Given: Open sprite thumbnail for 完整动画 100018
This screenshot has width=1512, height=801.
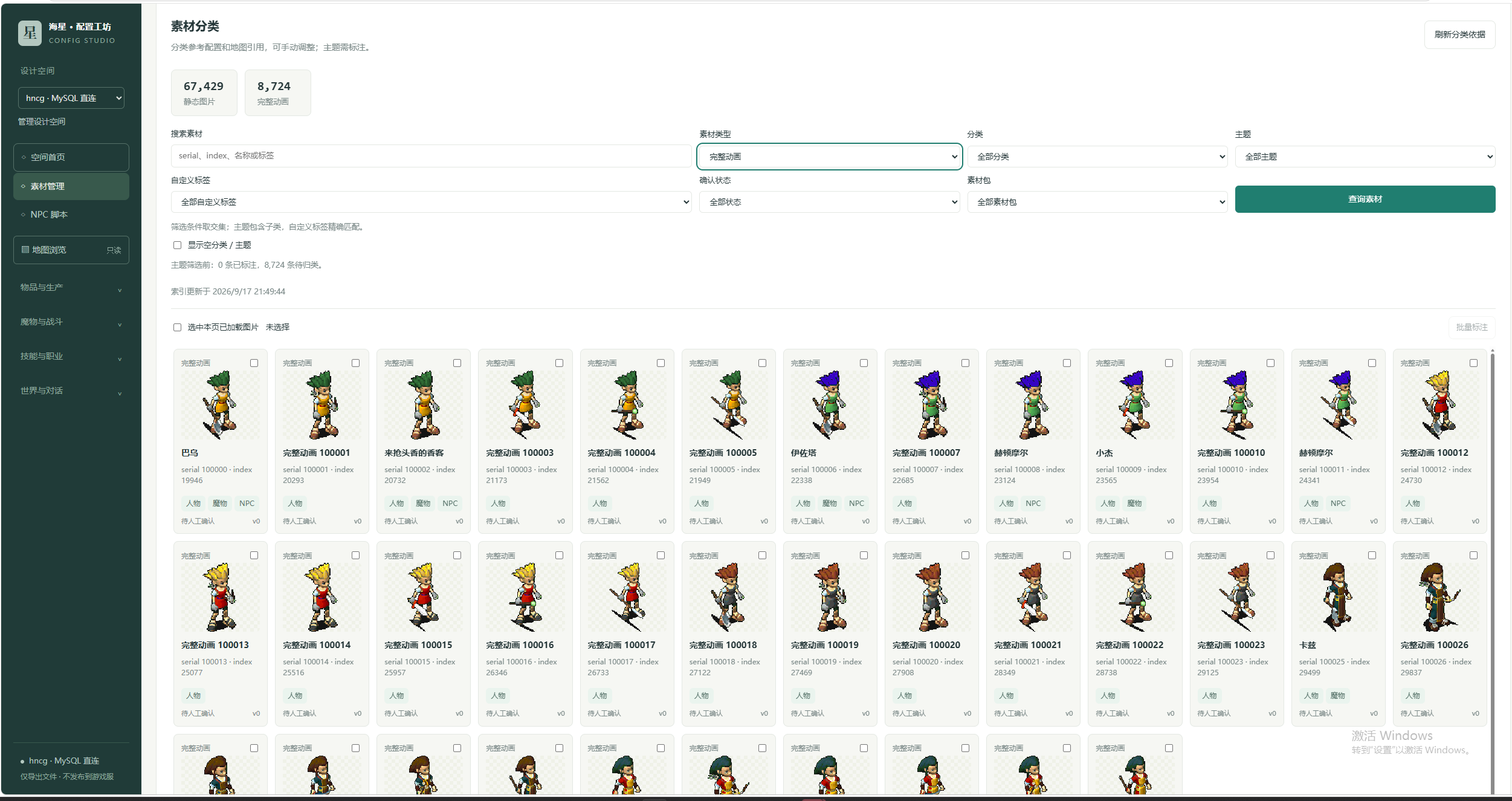Looking at the screenshot, I should tap(728, 597).
